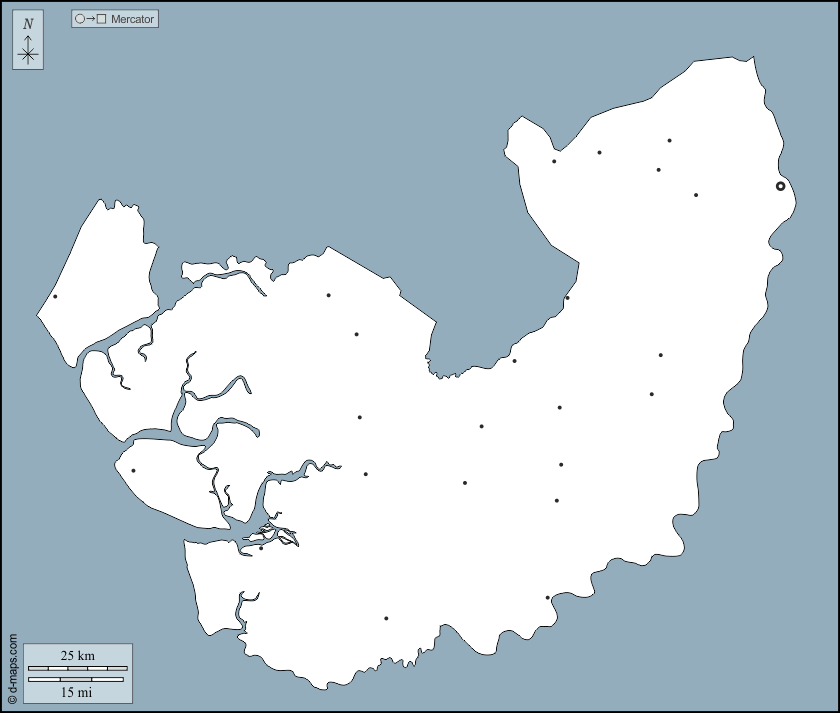Click the kilometer scale bar
Viewport: 840px width, 713px height.
[x=78, y=669]
